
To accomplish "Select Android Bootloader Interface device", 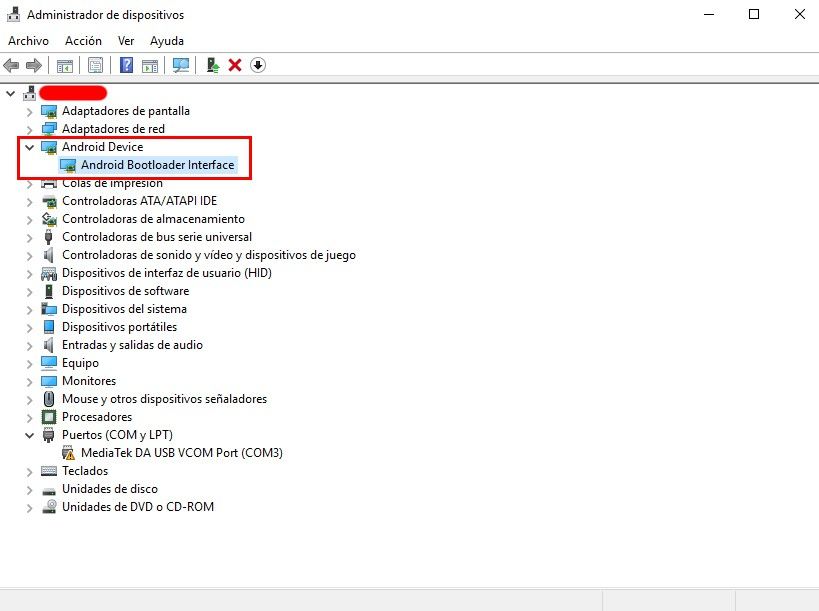I will (x=157, y=165).
